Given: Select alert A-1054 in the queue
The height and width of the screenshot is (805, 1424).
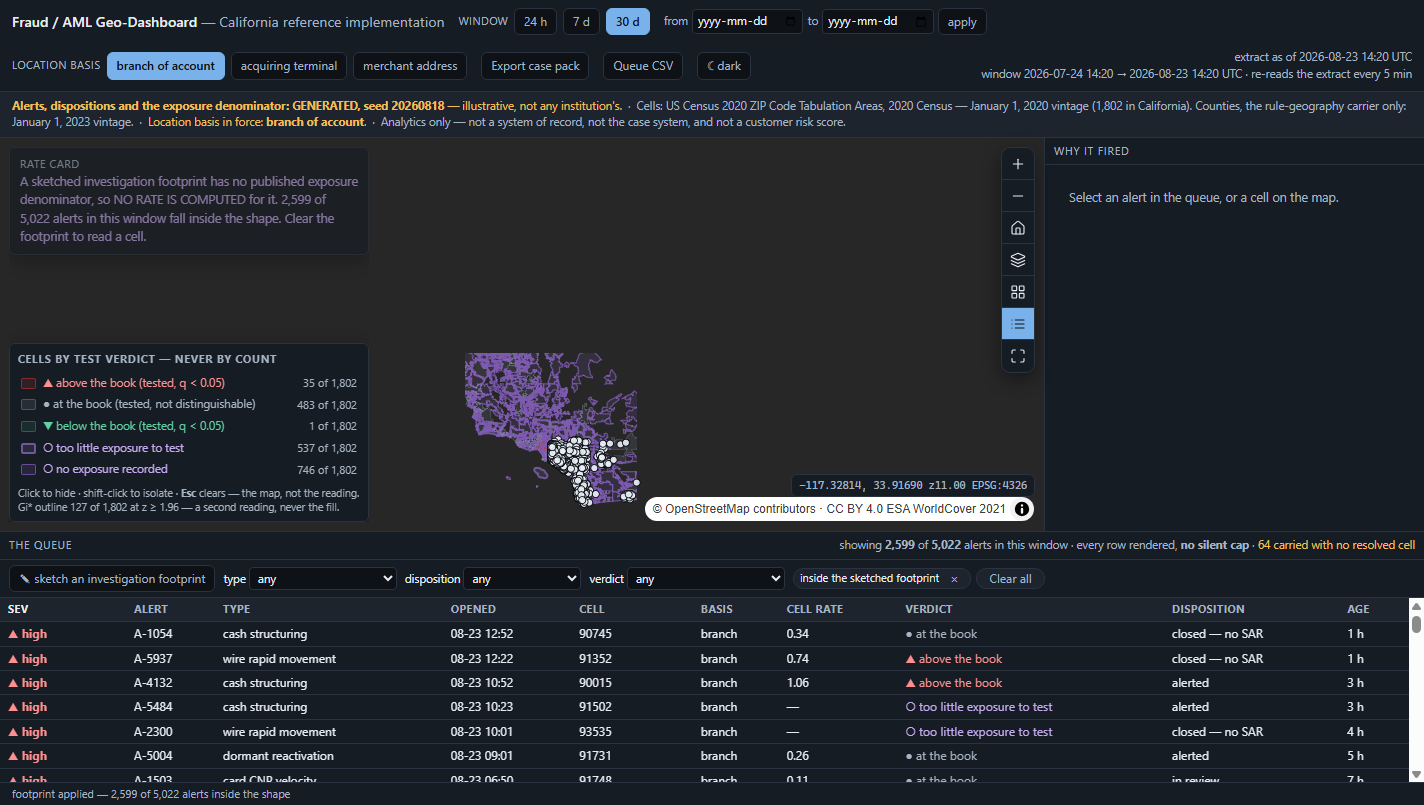Looking at the screenshot, I should (704, 634).
